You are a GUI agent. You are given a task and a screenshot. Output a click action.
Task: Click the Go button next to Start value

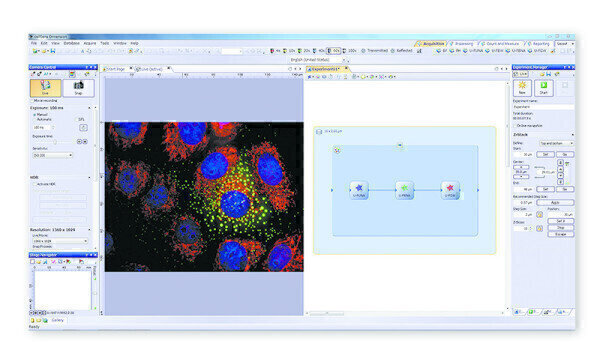[x=565, y=154]
